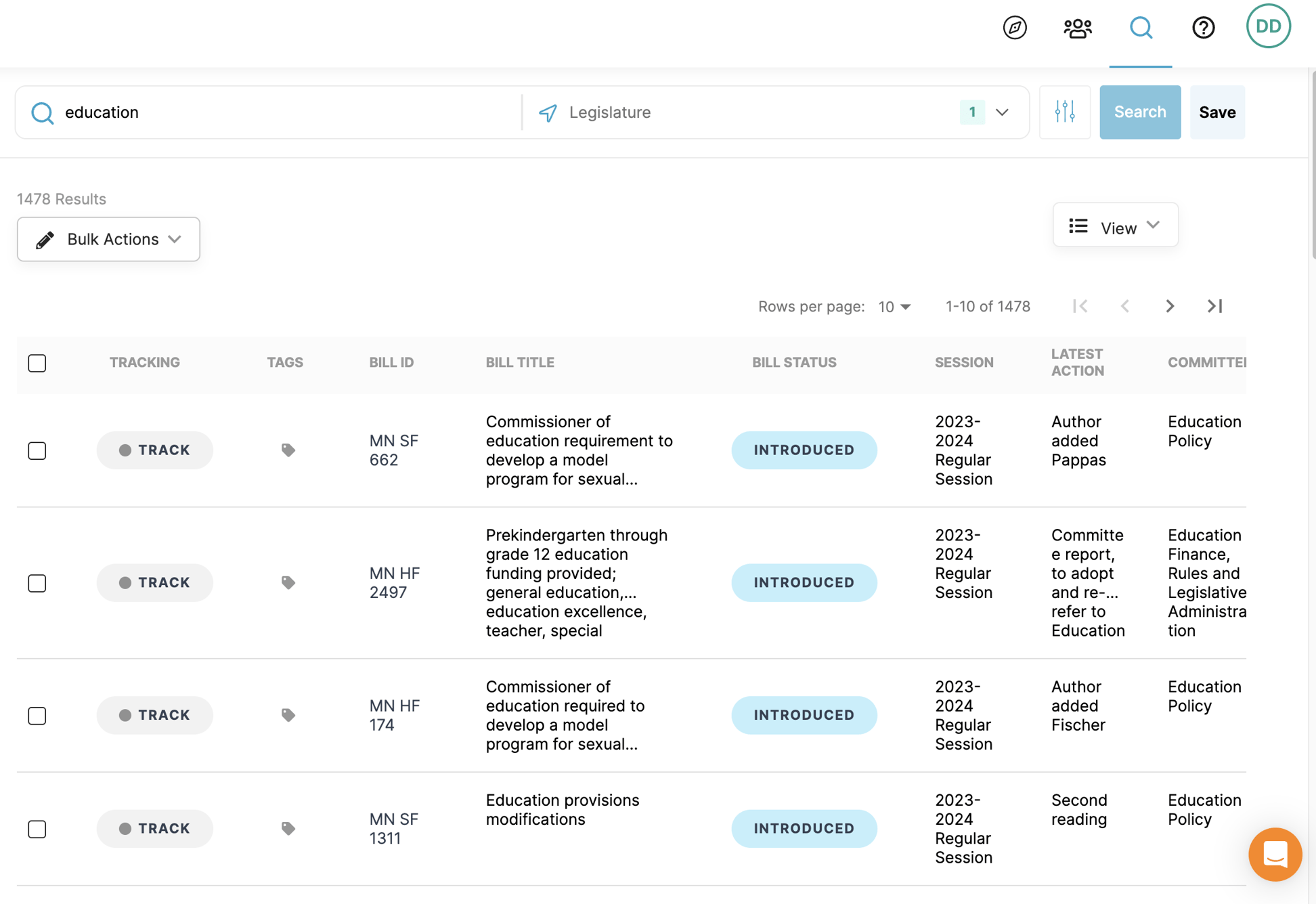Image resolution: width=1316 pixels, height=904 pixels.
Task: Toggle the select-all checkbox in the header
Action: coord(37,363)
